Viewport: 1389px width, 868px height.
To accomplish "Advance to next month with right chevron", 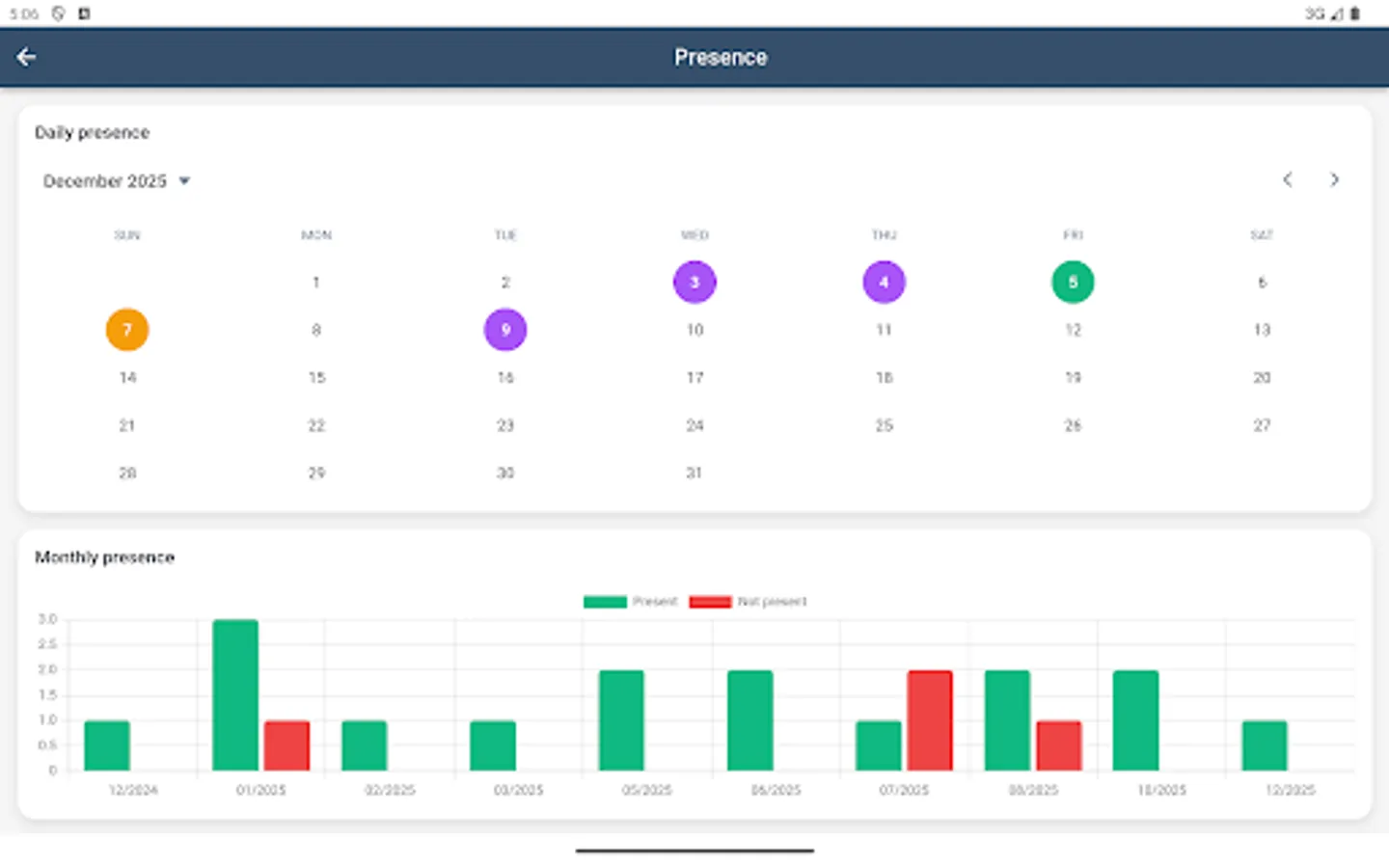I will 1335,179.
